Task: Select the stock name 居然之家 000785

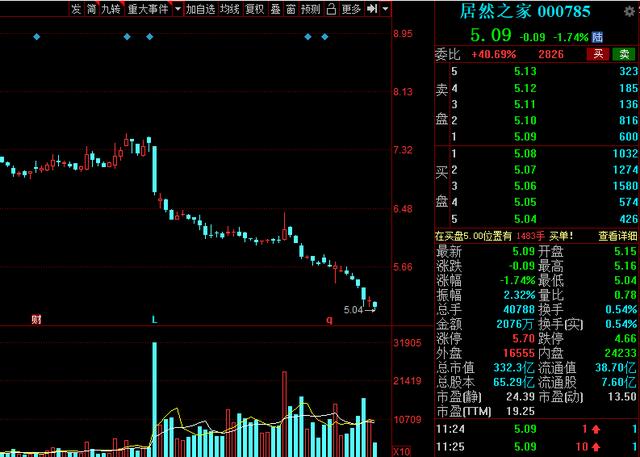Action: pyautogui.click(x=525, y=11)
